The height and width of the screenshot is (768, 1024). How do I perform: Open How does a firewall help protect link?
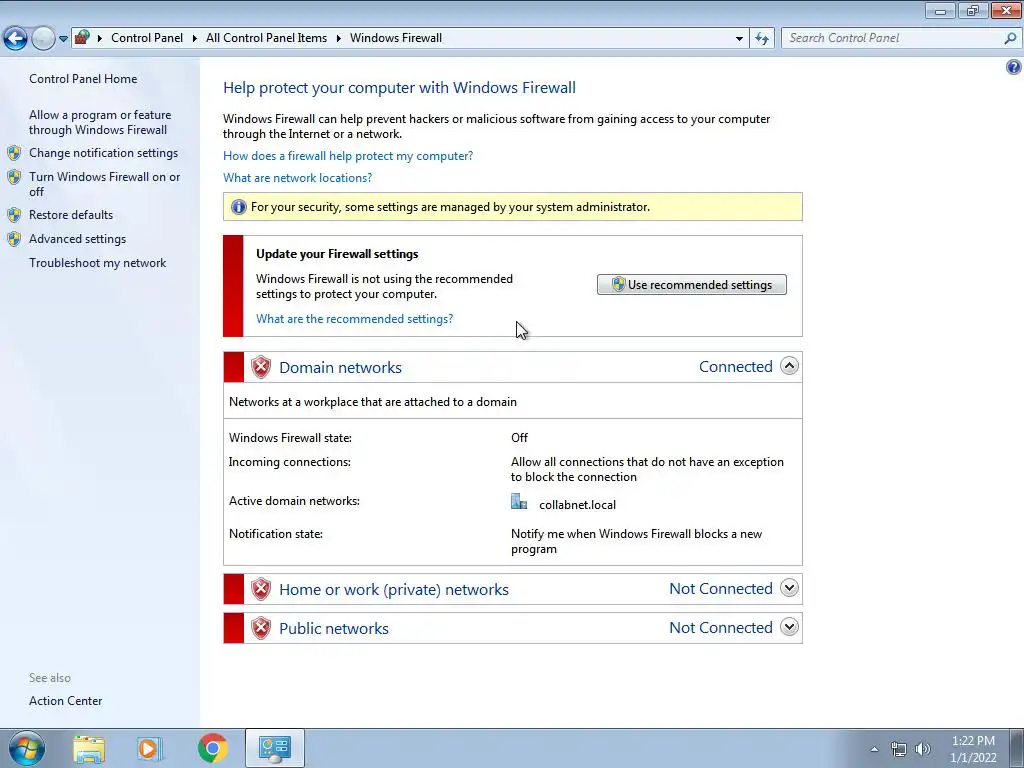click(x=348, y=156)
